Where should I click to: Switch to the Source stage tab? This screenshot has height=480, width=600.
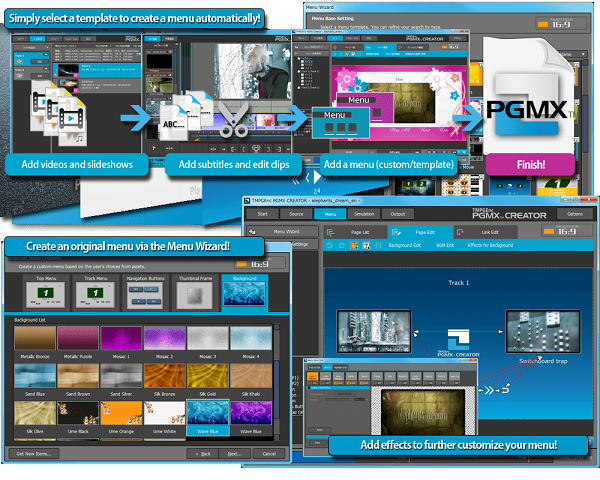point(296,214)
